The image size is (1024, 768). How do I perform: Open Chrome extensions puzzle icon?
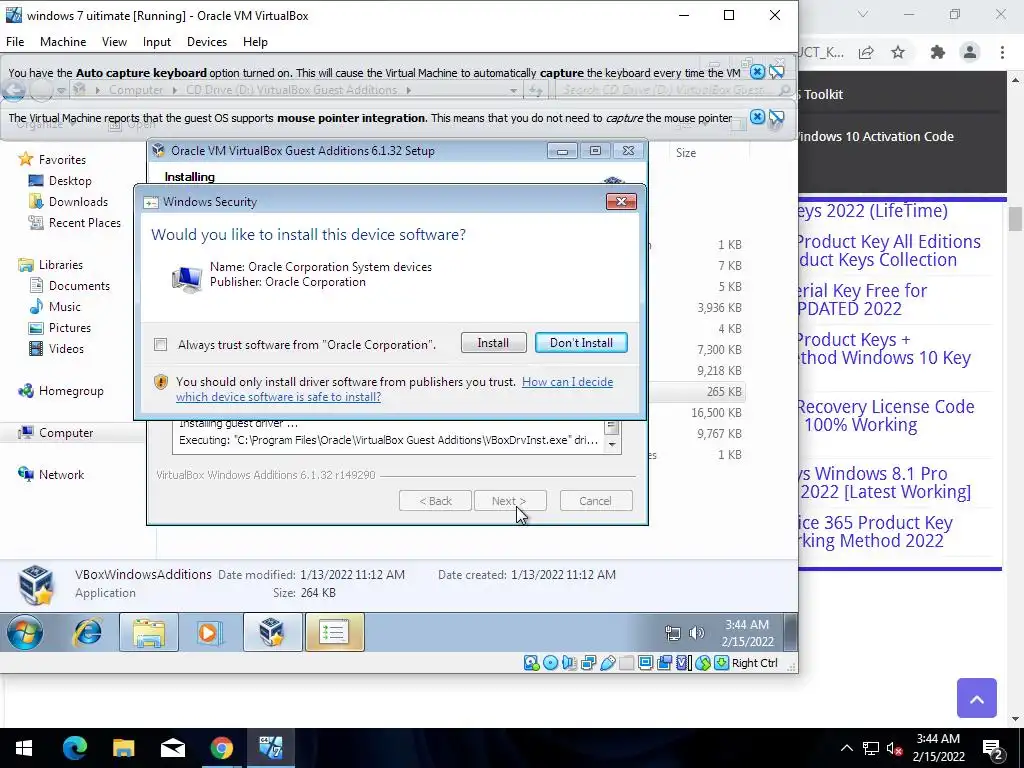point(938,53)
